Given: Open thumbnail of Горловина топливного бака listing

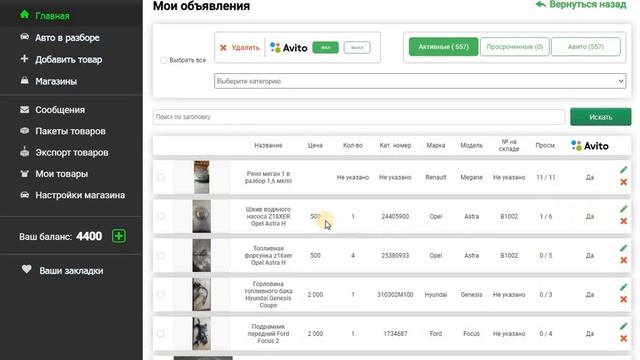Looking at the screenshot, I should point(202,294).
